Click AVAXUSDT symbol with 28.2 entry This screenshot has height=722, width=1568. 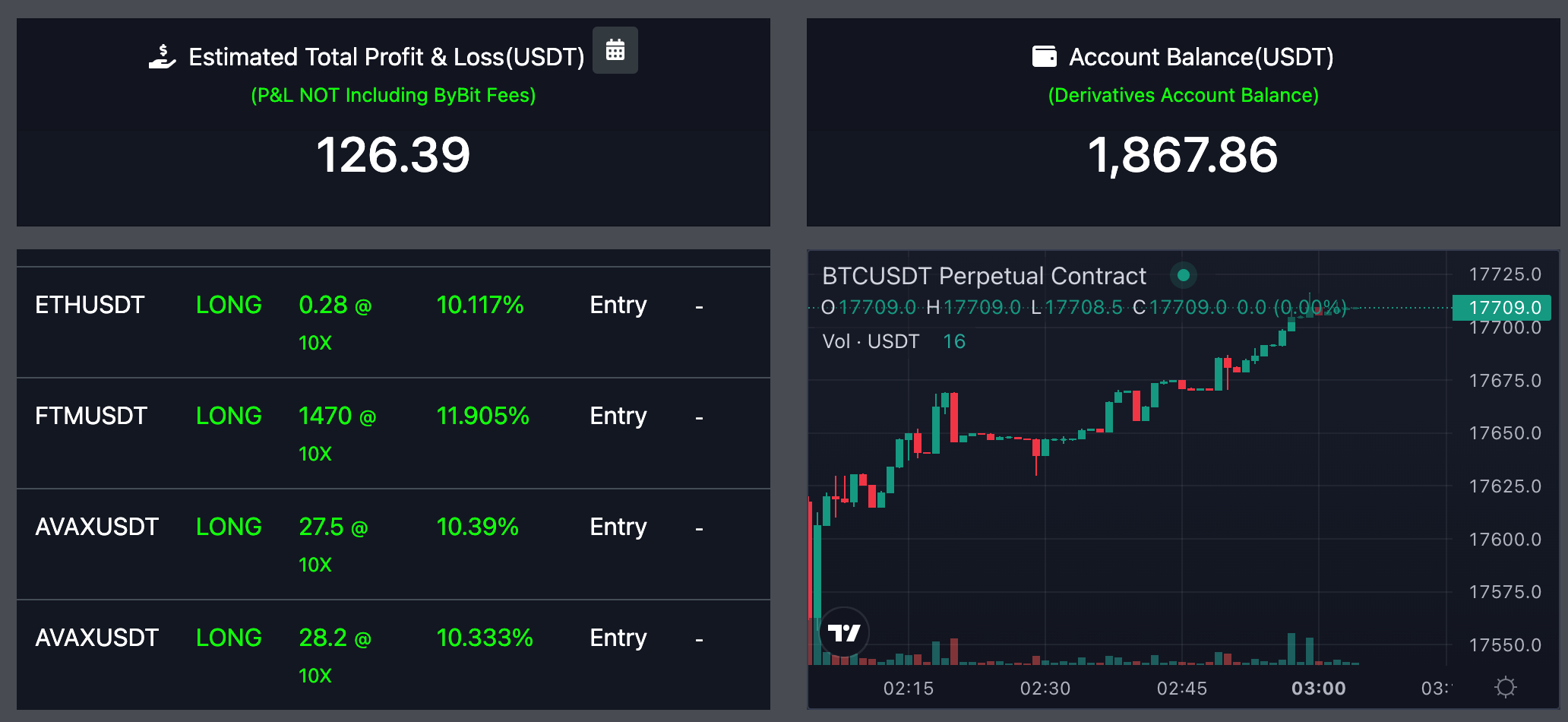(x=96, y=638)
